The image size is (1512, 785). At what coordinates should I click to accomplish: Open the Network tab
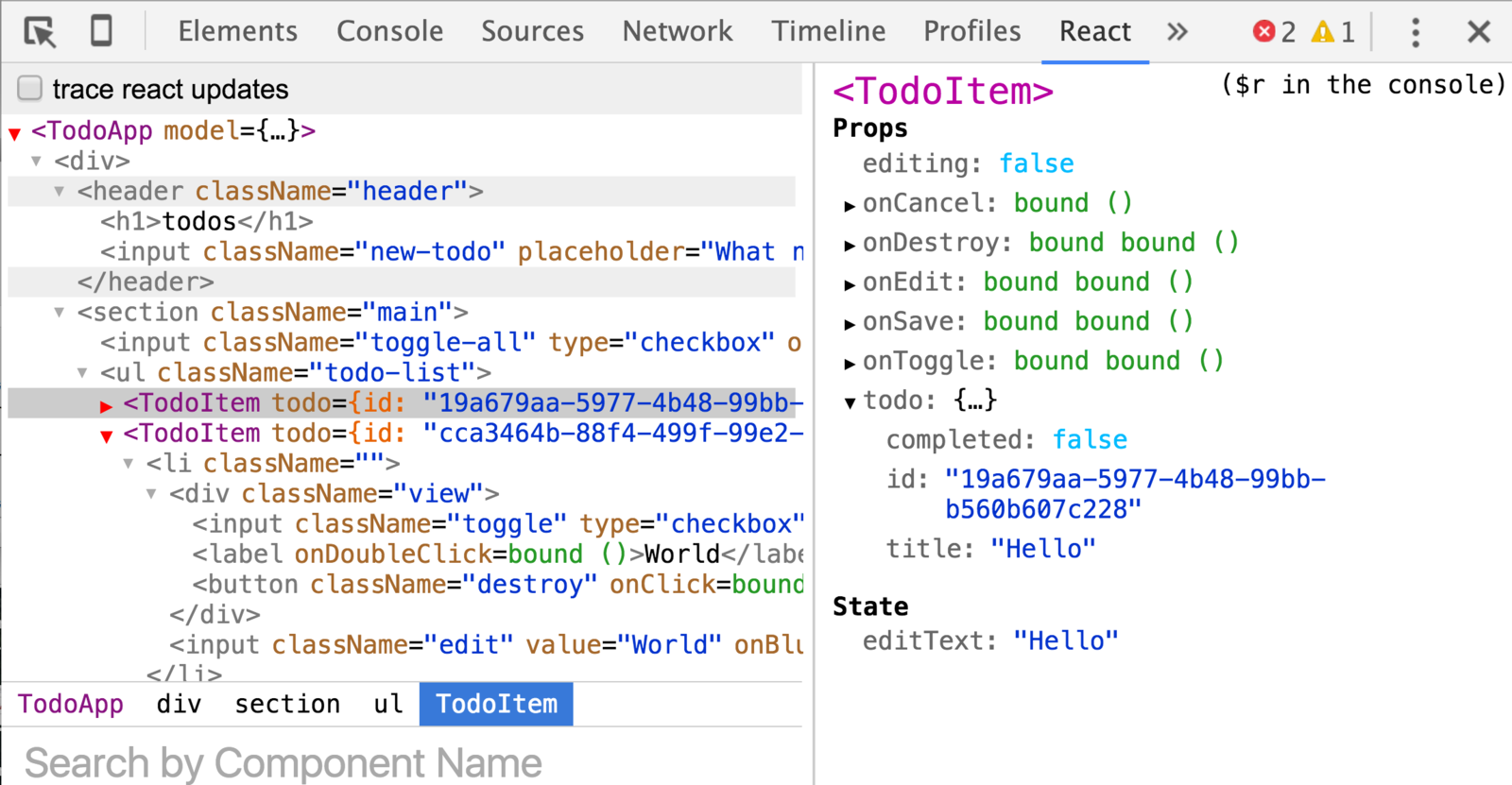(678, 31)
